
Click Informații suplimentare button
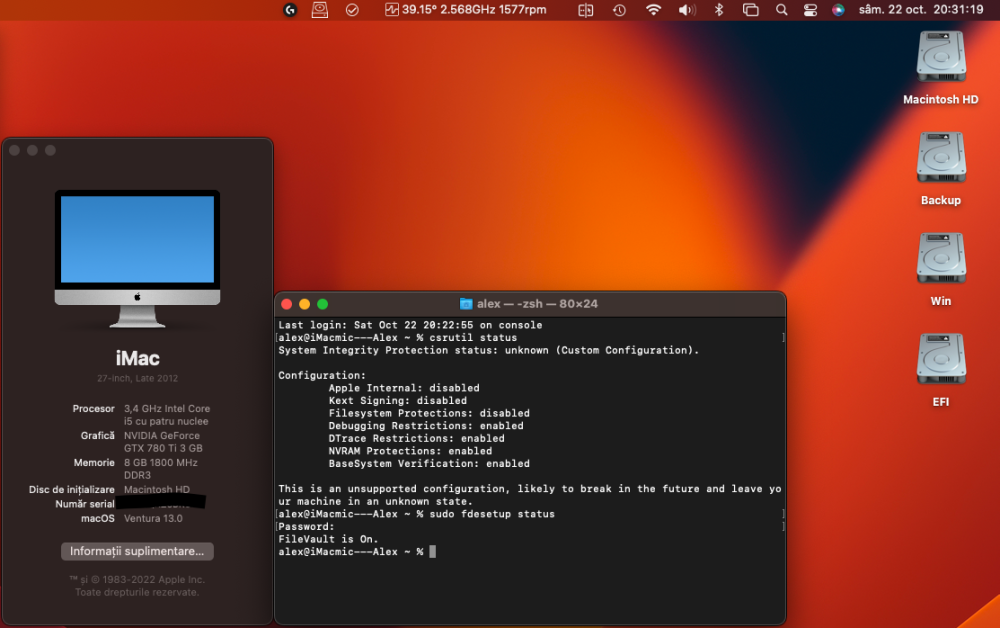[137, 551]
